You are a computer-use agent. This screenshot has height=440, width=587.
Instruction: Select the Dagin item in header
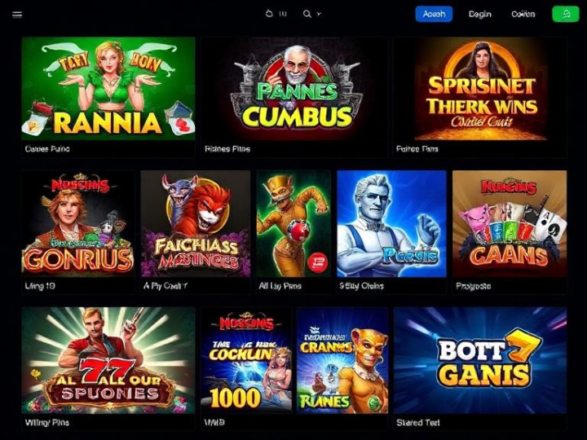point(480,14)
